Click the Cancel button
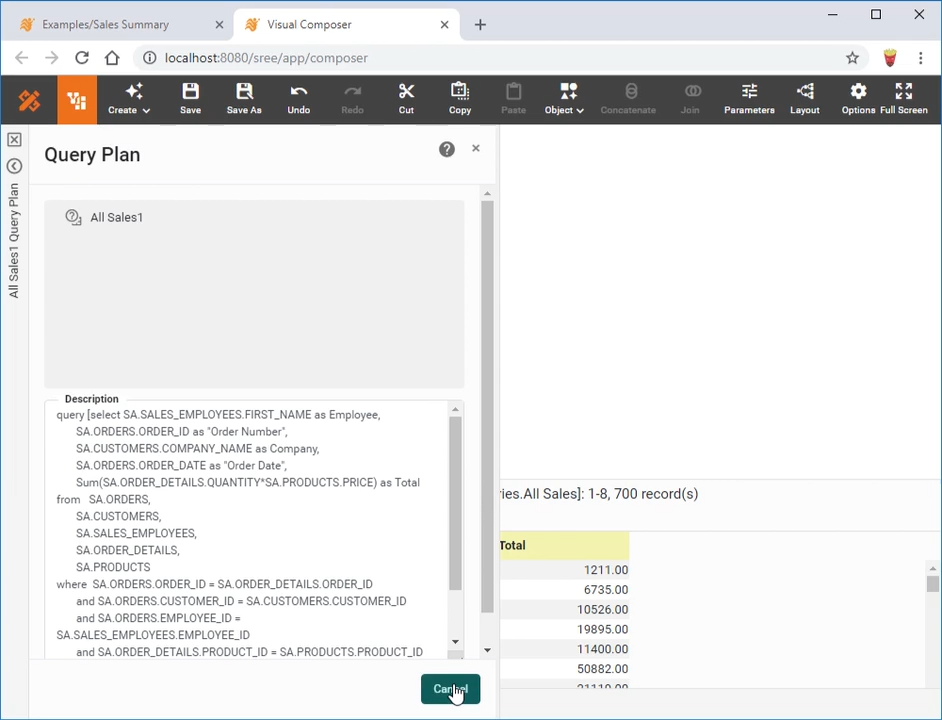 coord(451,689)
